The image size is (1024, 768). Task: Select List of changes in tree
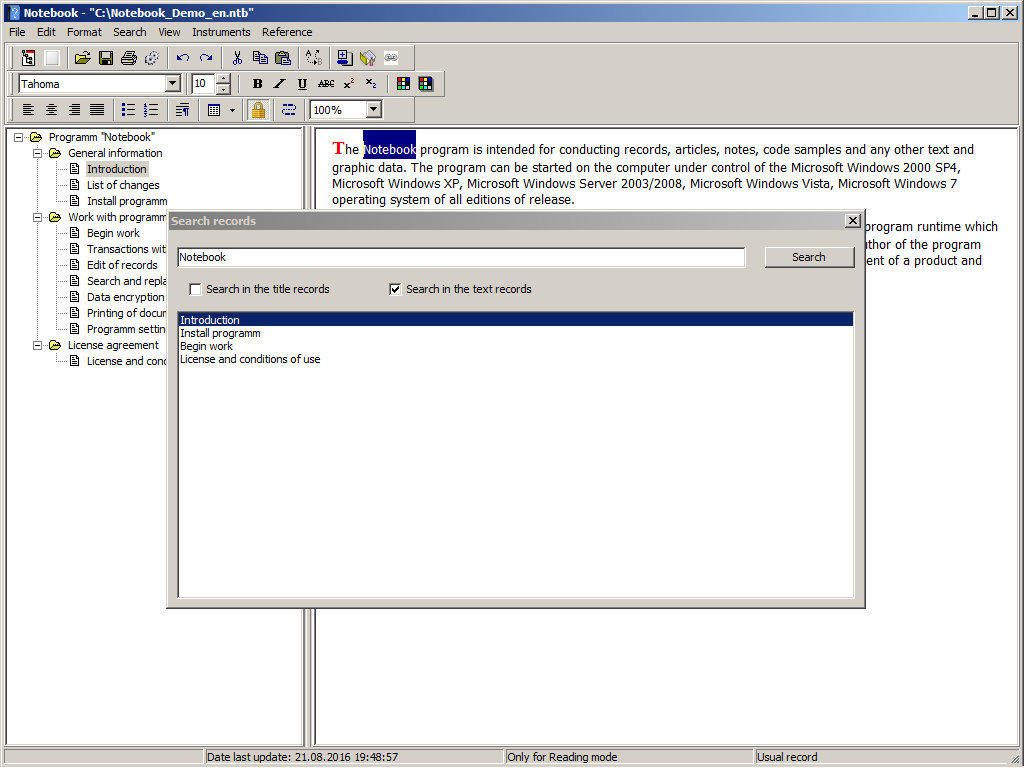123,185
